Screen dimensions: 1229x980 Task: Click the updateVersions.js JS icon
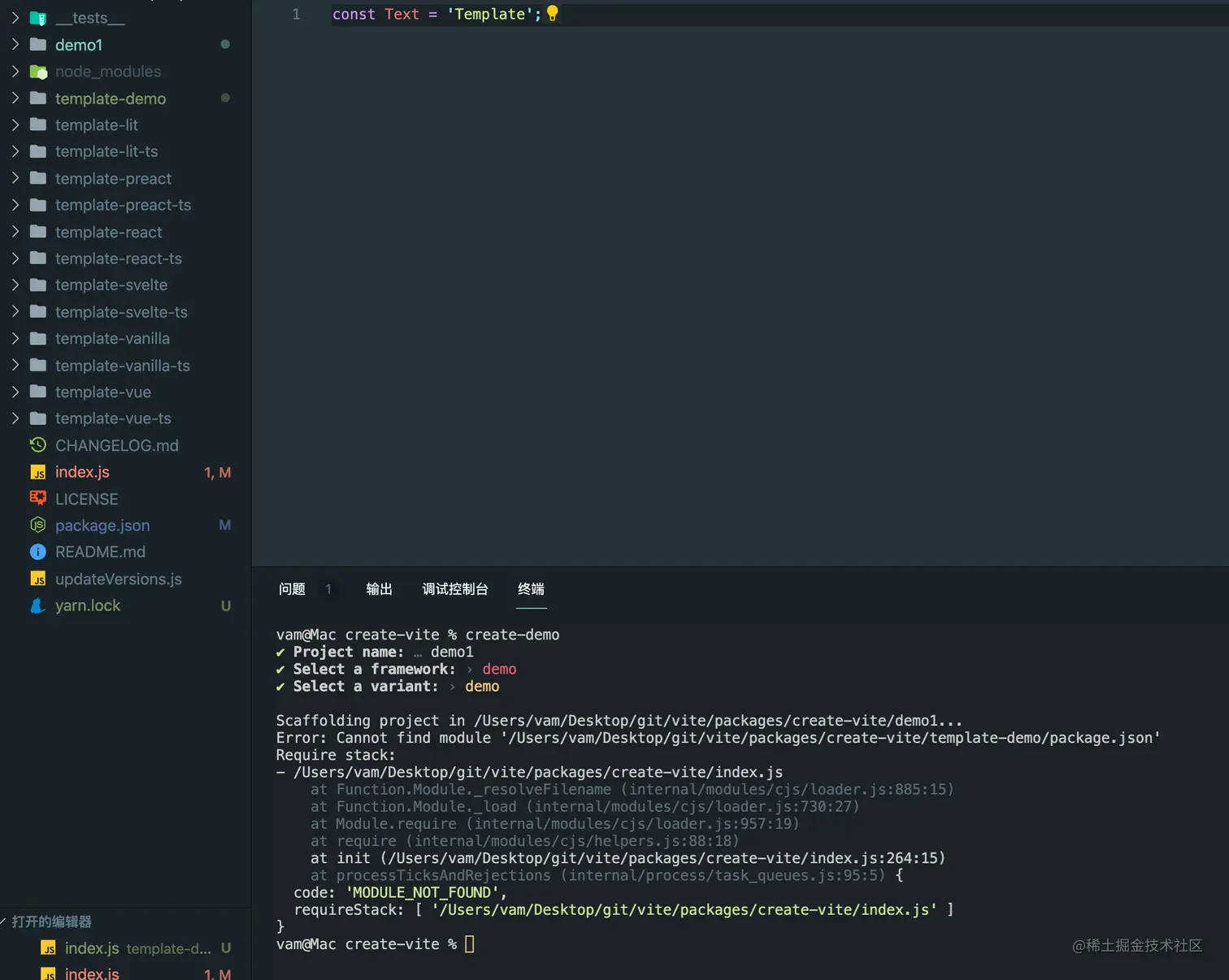pyautogui.click(x=37, y=579)
